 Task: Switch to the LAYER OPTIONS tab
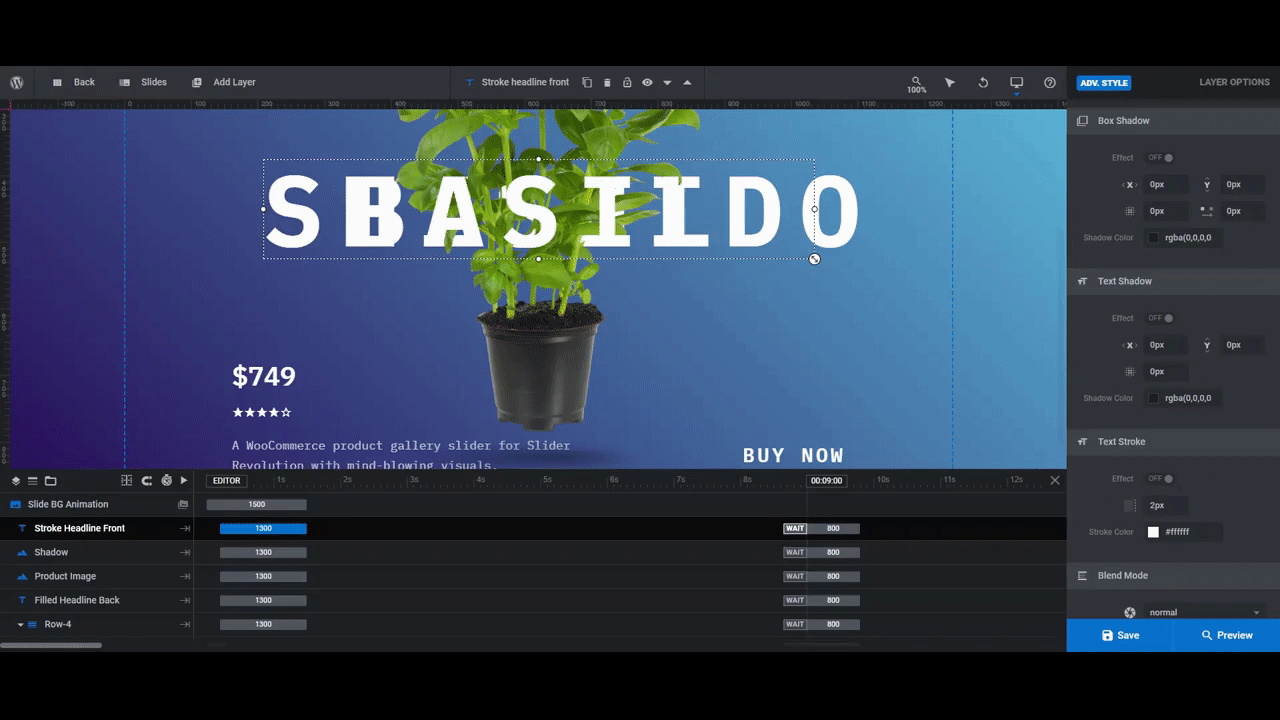point(1234,82)
